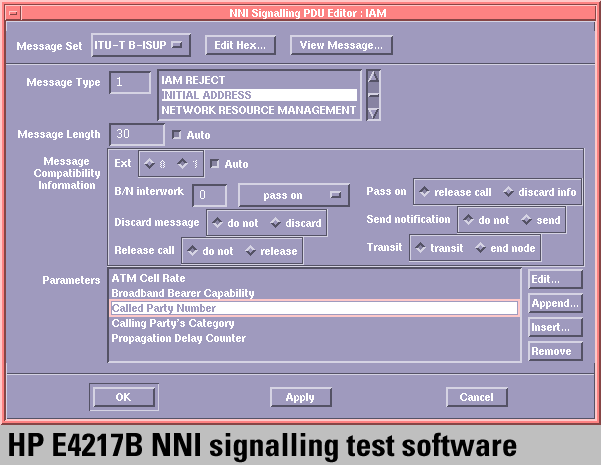Select Called Party Number parameter

coord(314,308)
